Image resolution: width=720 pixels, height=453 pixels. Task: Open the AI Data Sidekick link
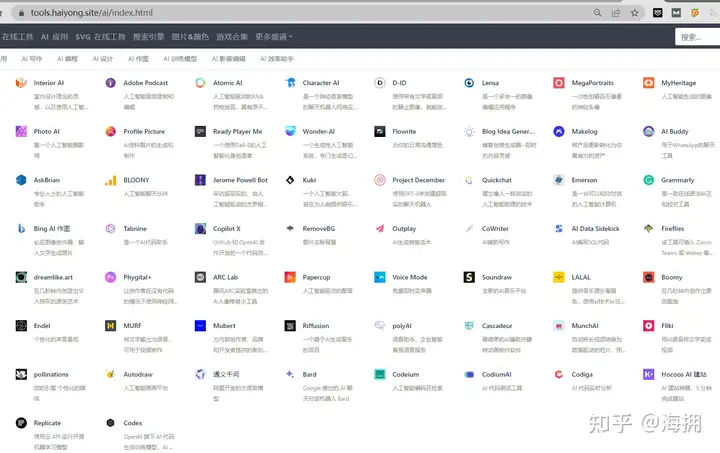pos(596,228)
